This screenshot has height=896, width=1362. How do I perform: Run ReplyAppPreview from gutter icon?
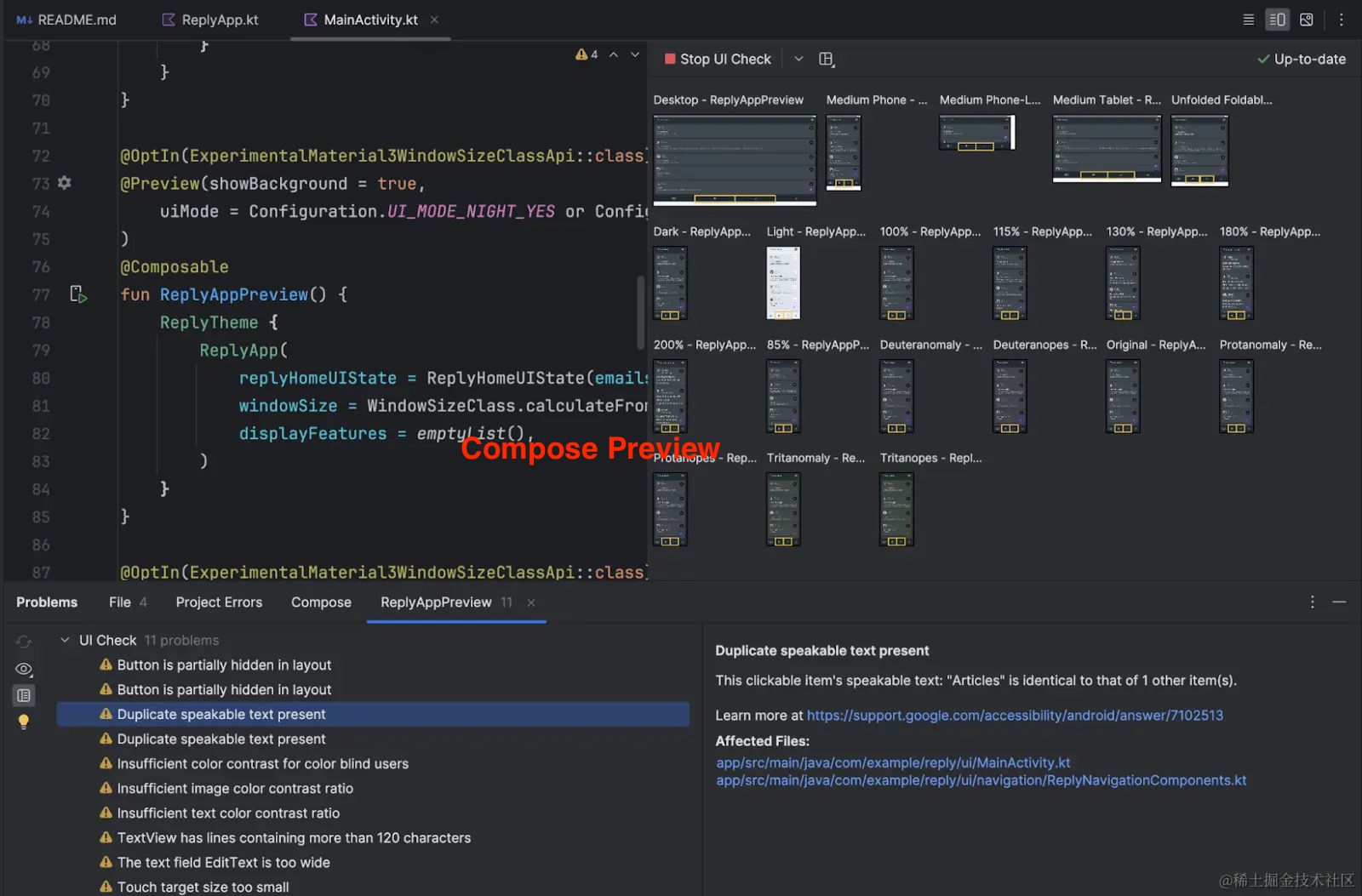(x=78, y=294)
